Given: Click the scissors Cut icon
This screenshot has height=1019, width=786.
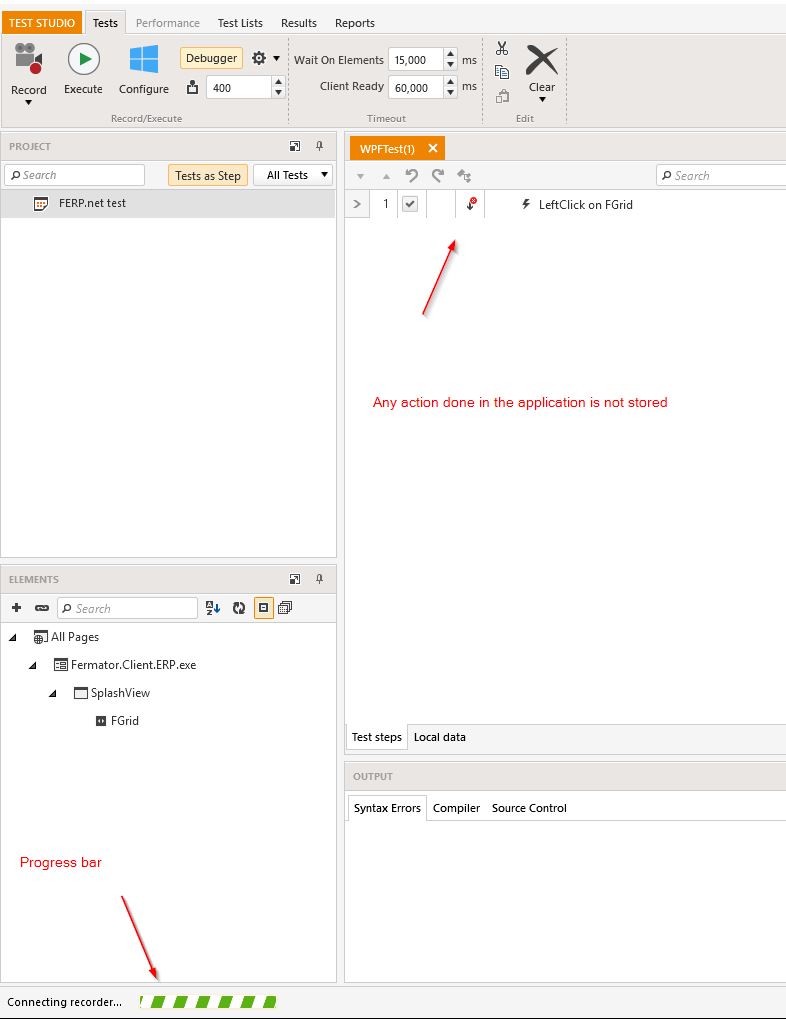Looking at the screenshot, I should point(502,49).
